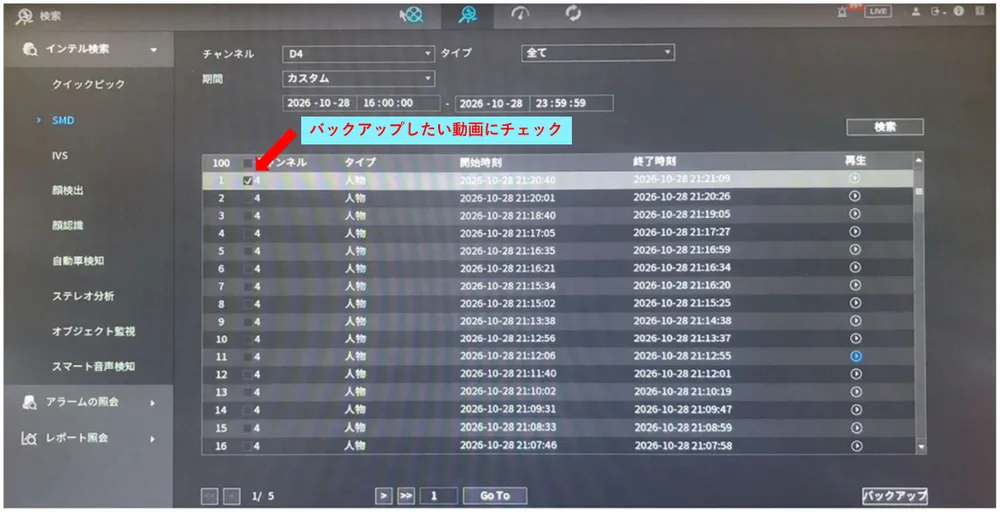Play recording starting 21:15:02
Screen dimensions: 1000x512
pyautogui.click(x=855, y=304)
